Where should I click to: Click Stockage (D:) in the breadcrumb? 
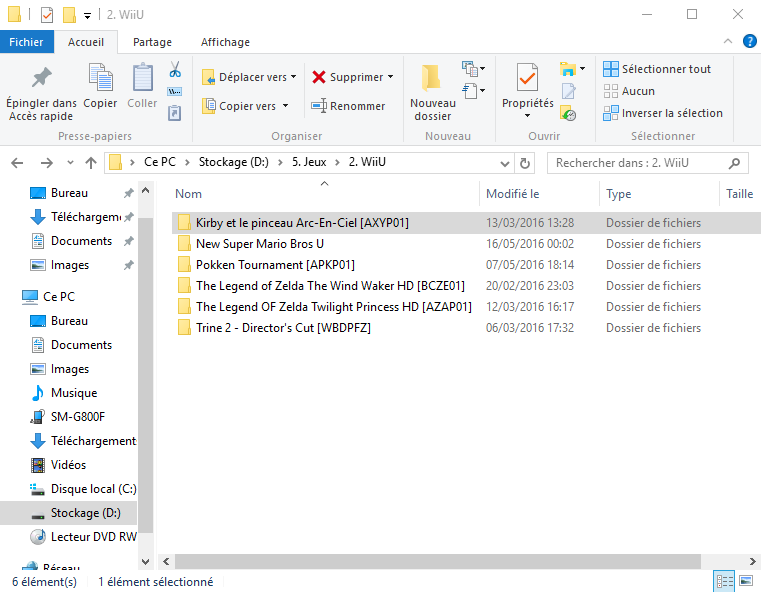point(233,162)
